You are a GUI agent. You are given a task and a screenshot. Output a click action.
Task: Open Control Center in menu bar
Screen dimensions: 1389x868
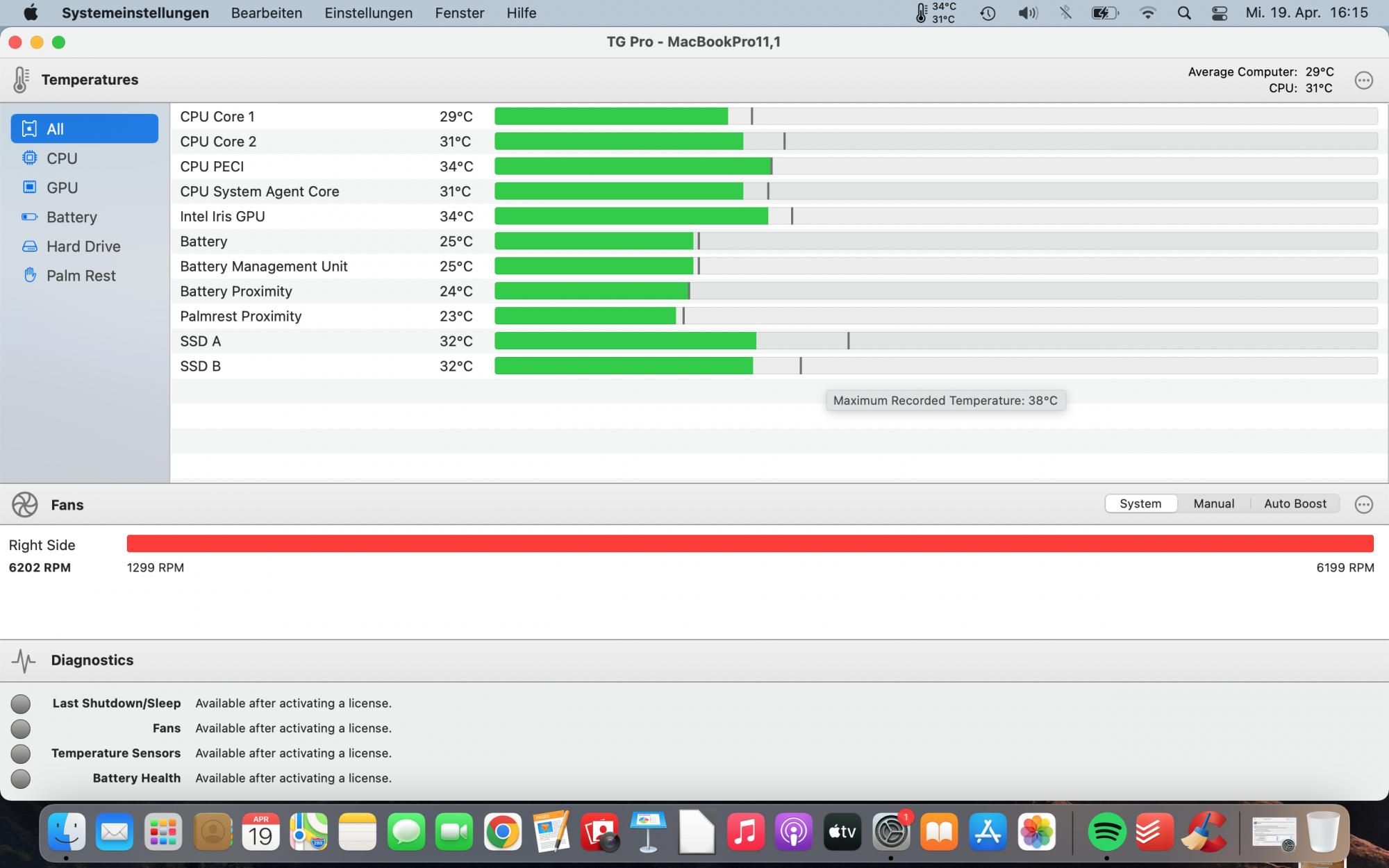pos(1219,12)
